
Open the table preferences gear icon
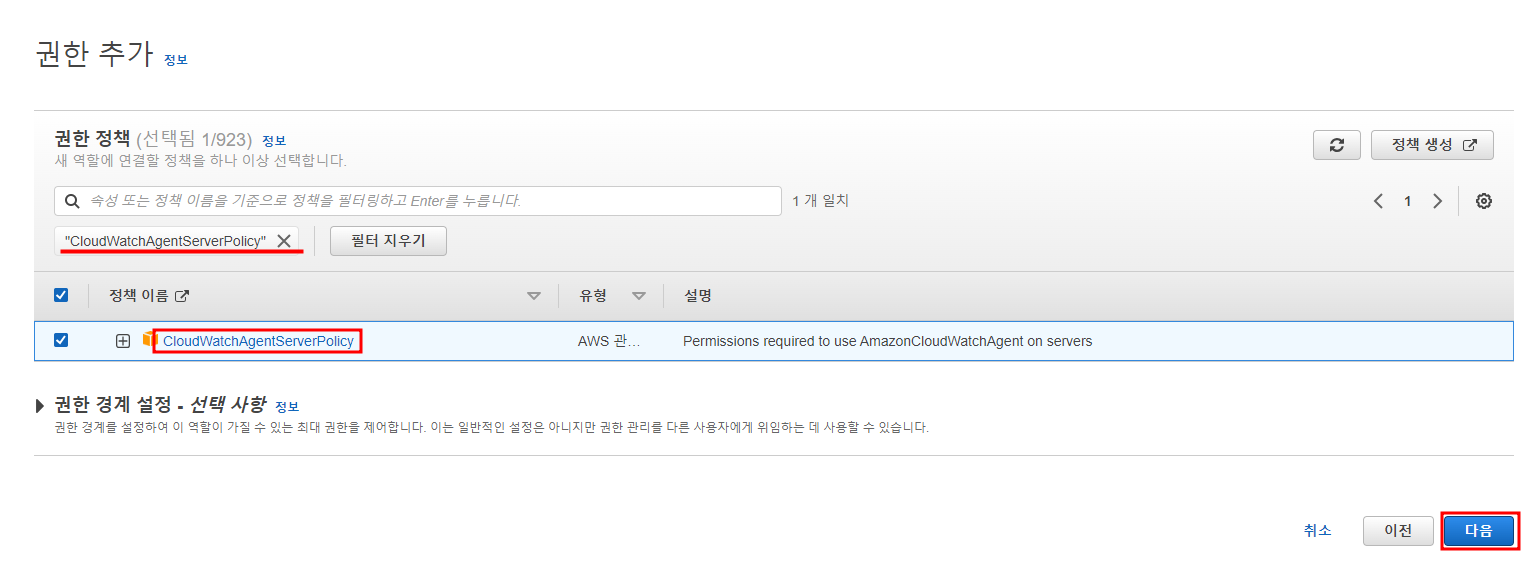(x=1484, y=201)
